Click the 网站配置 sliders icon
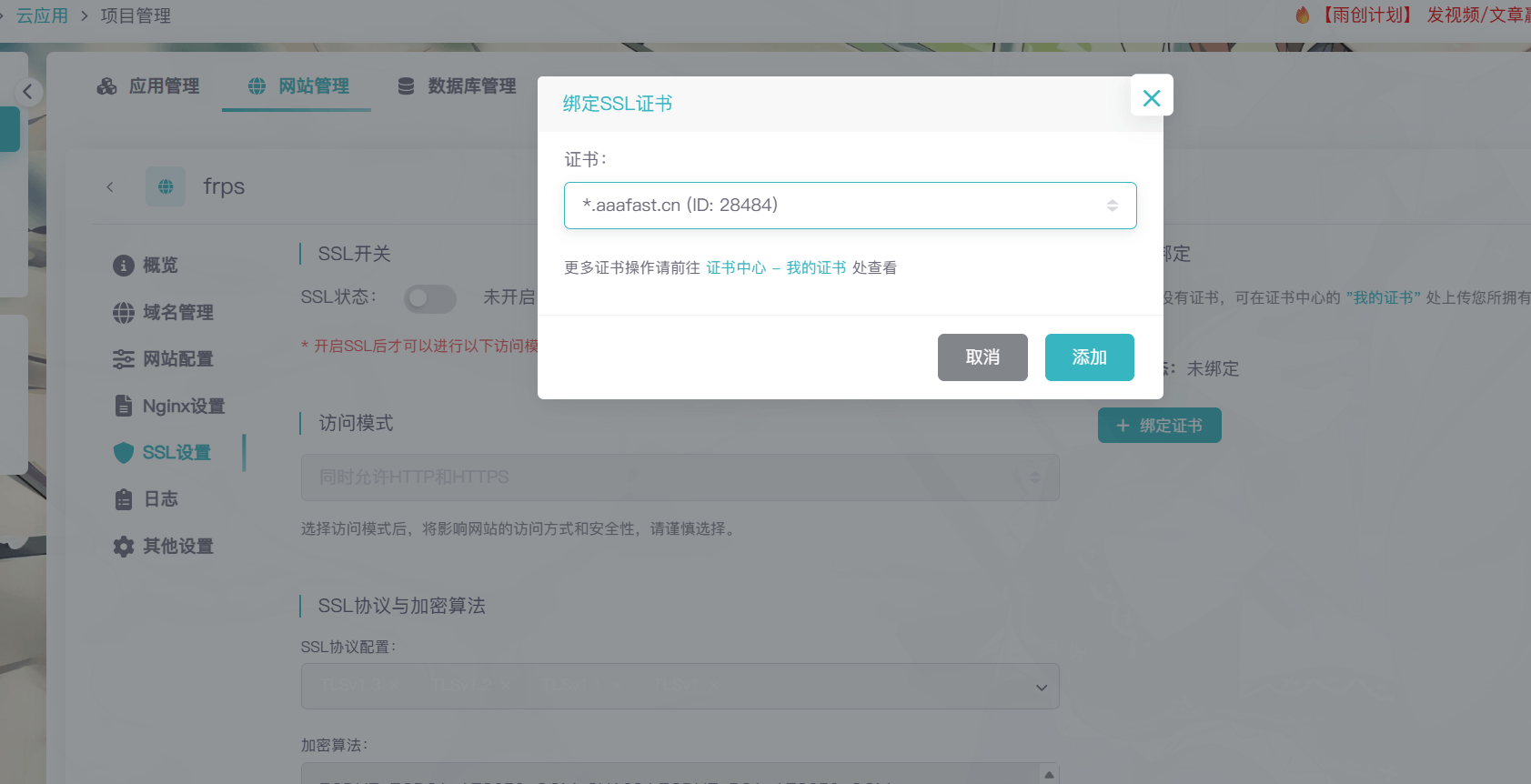1531x784 pixels. tap(124, 359)
